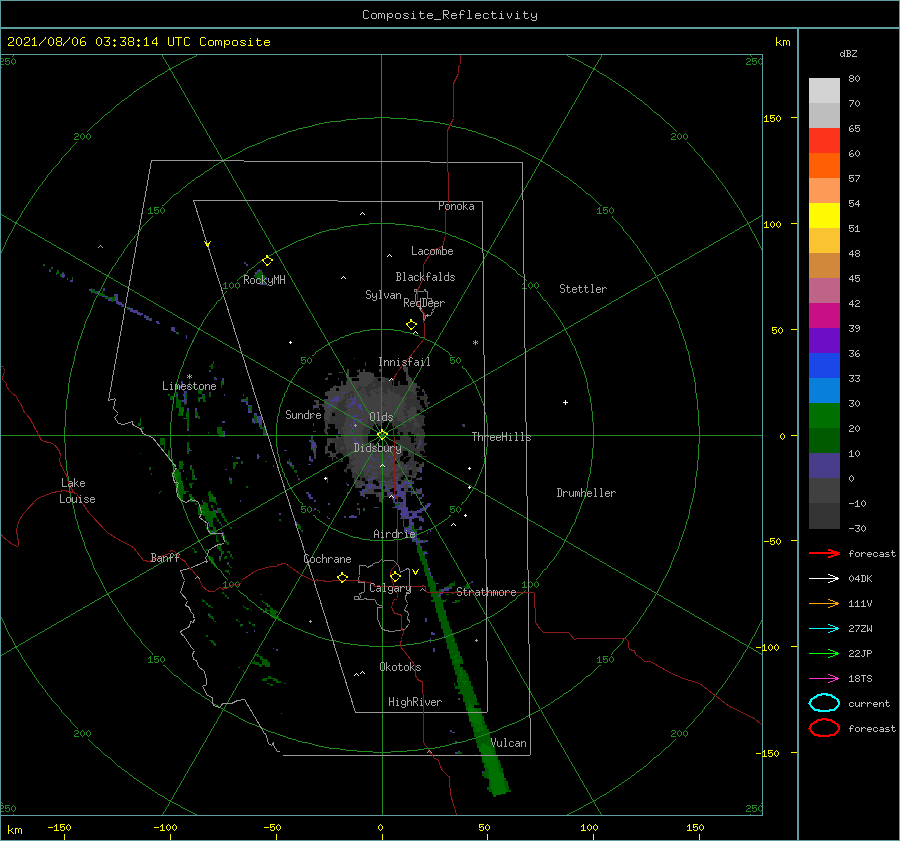Viewport: 900px width, 841px height.
Task: Click the Airdrie city label
Action: pos(394,534)
